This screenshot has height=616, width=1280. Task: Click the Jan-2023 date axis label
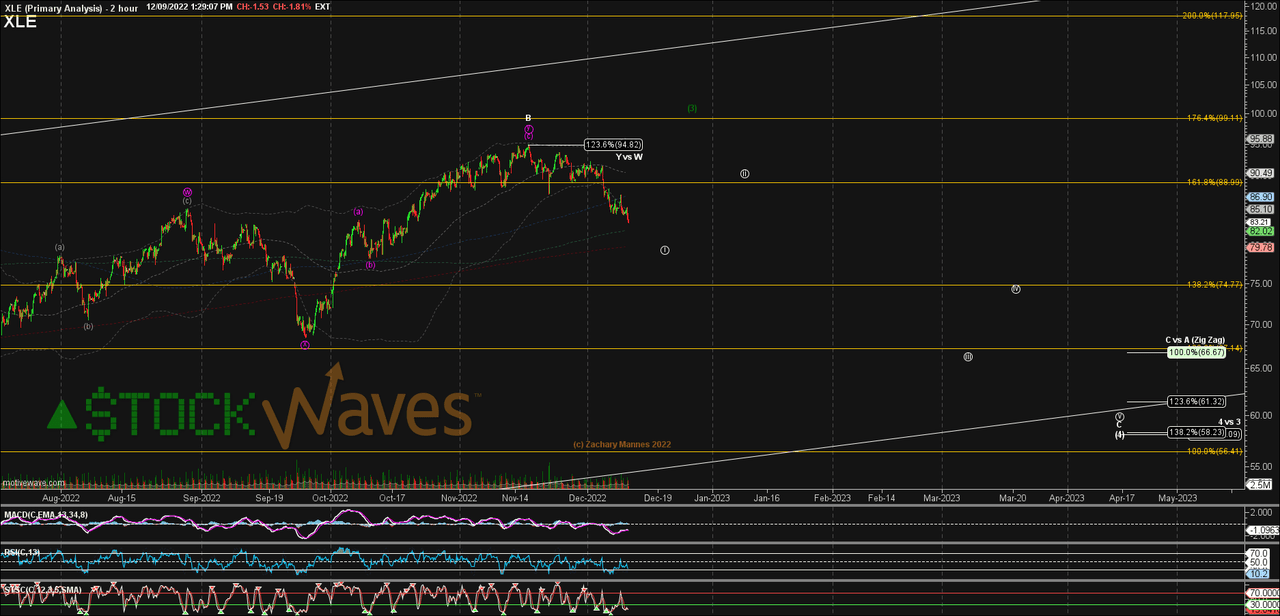point(713,497)
